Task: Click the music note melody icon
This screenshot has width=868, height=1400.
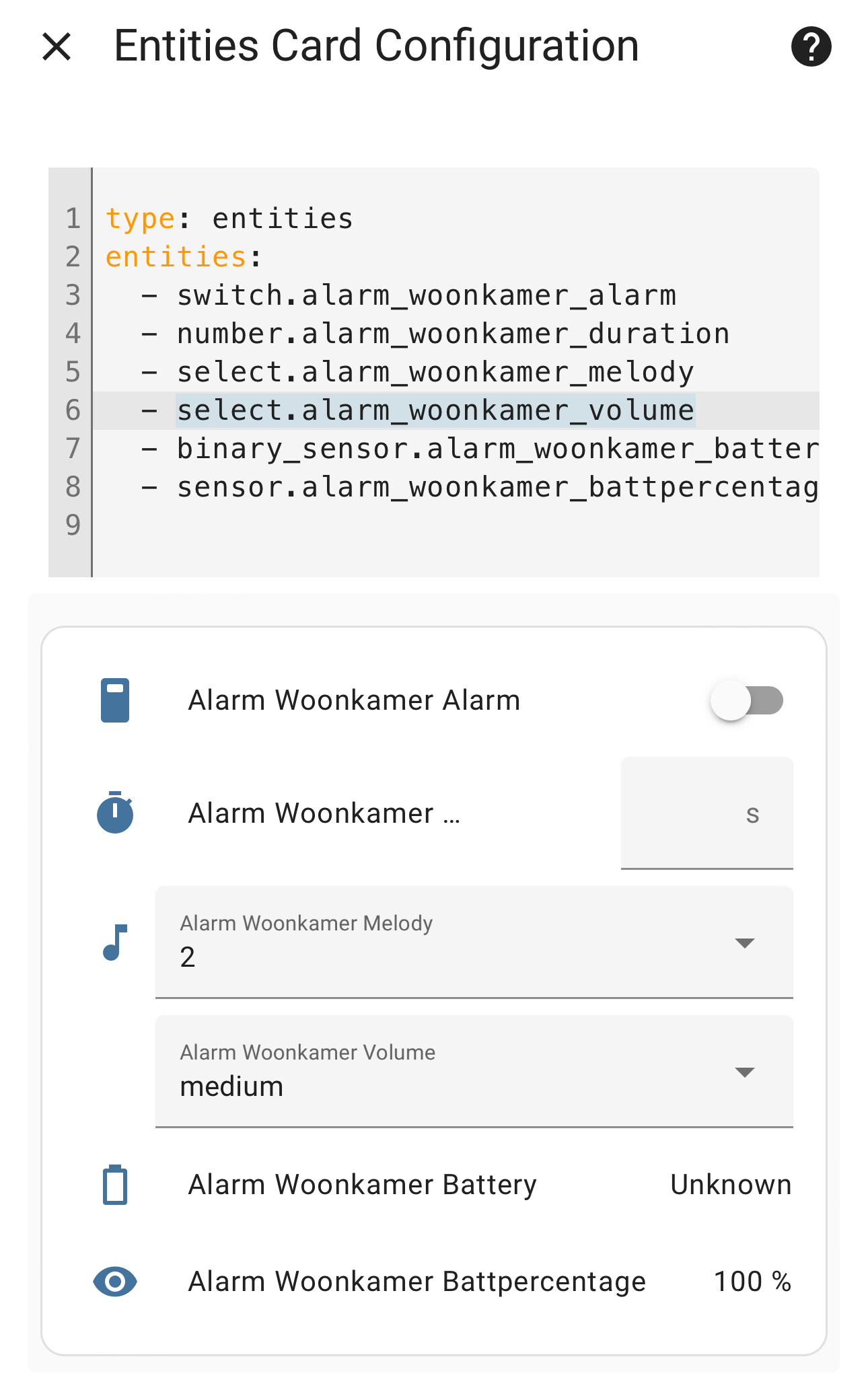Action: coord(115,942)
